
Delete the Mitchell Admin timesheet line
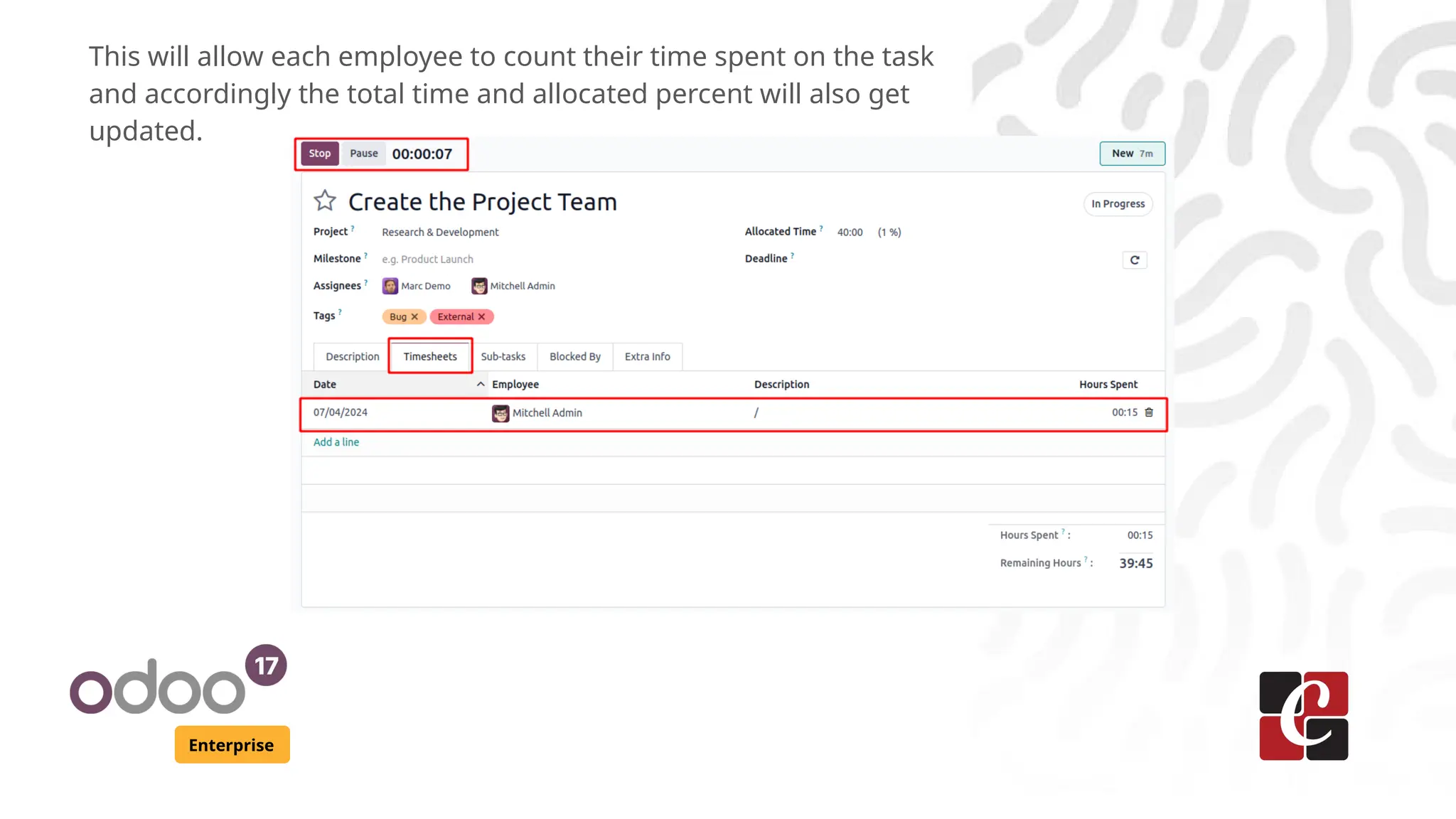(1149, 412)
